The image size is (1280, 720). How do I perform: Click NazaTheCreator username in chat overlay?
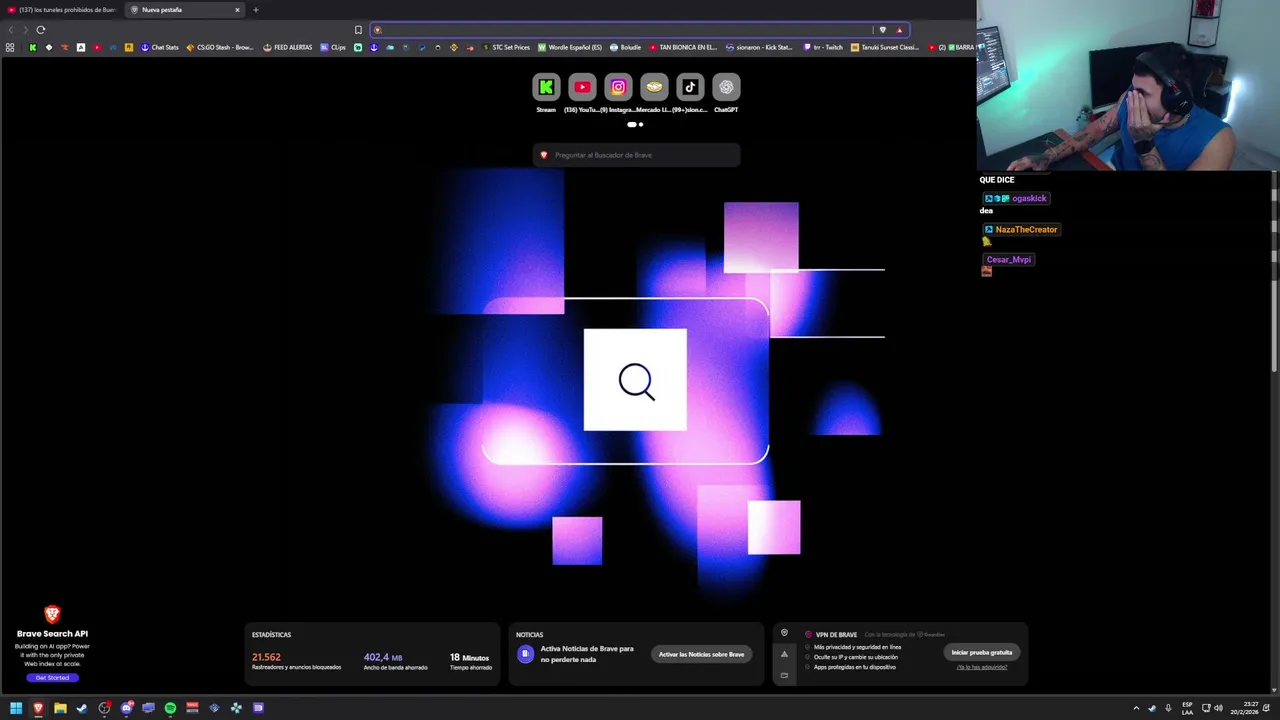pyautogui.click(x=1026, y=229)
